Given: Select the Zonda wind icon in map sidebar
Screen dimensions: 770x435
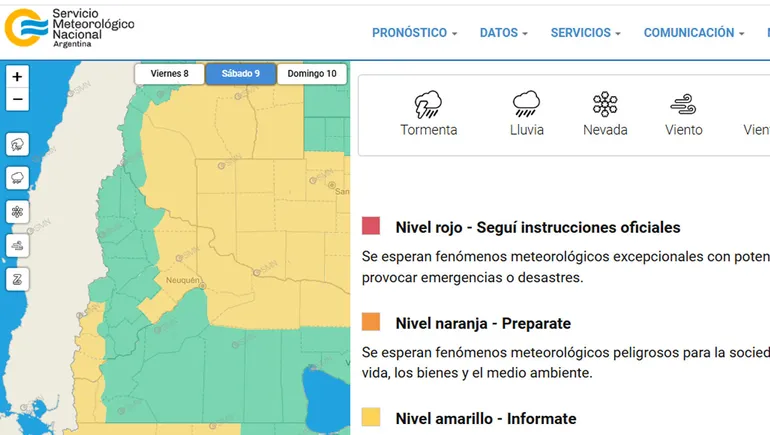Looking at the screenshot, I should point(17,279).
